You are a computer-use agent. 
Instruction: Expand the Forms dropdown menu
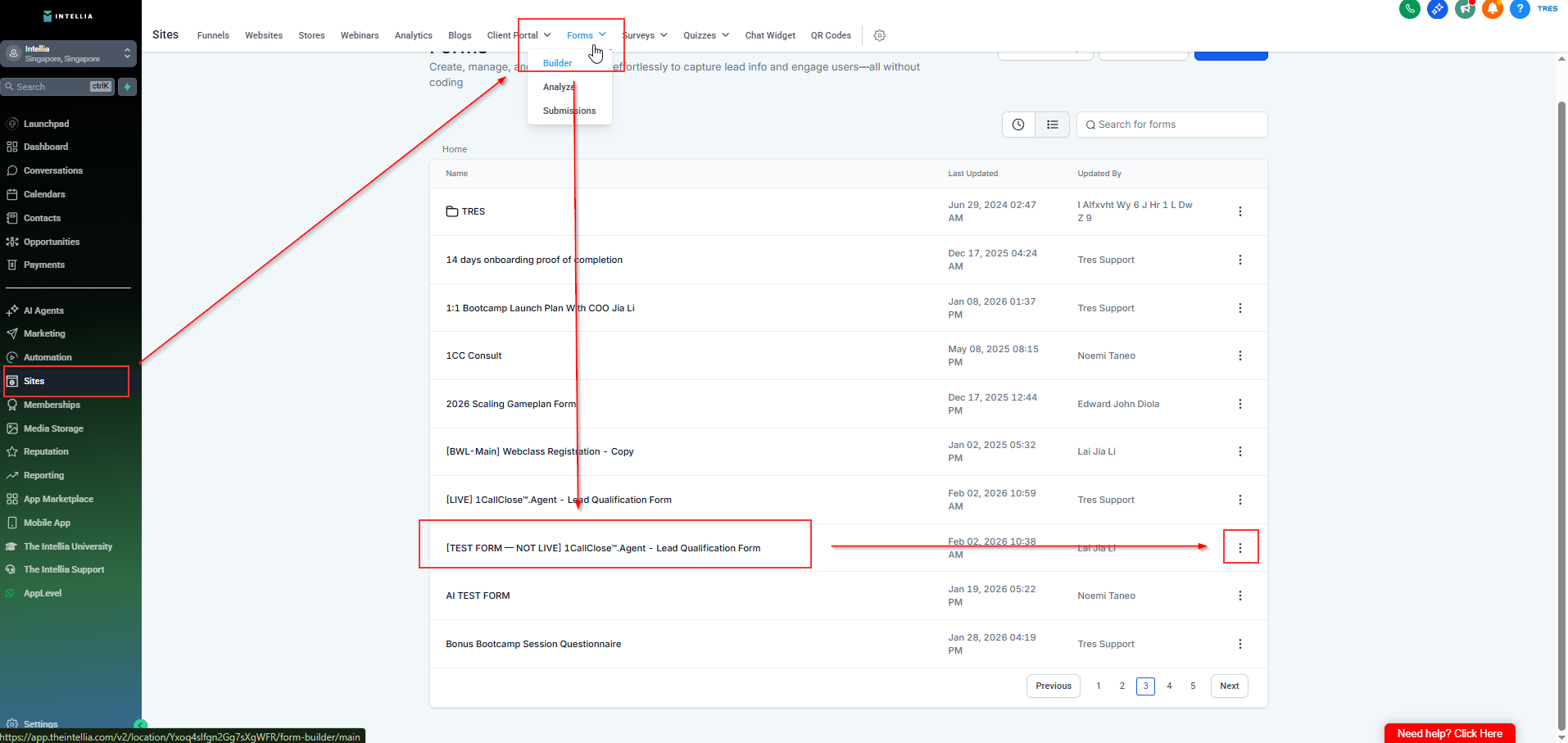587,35
